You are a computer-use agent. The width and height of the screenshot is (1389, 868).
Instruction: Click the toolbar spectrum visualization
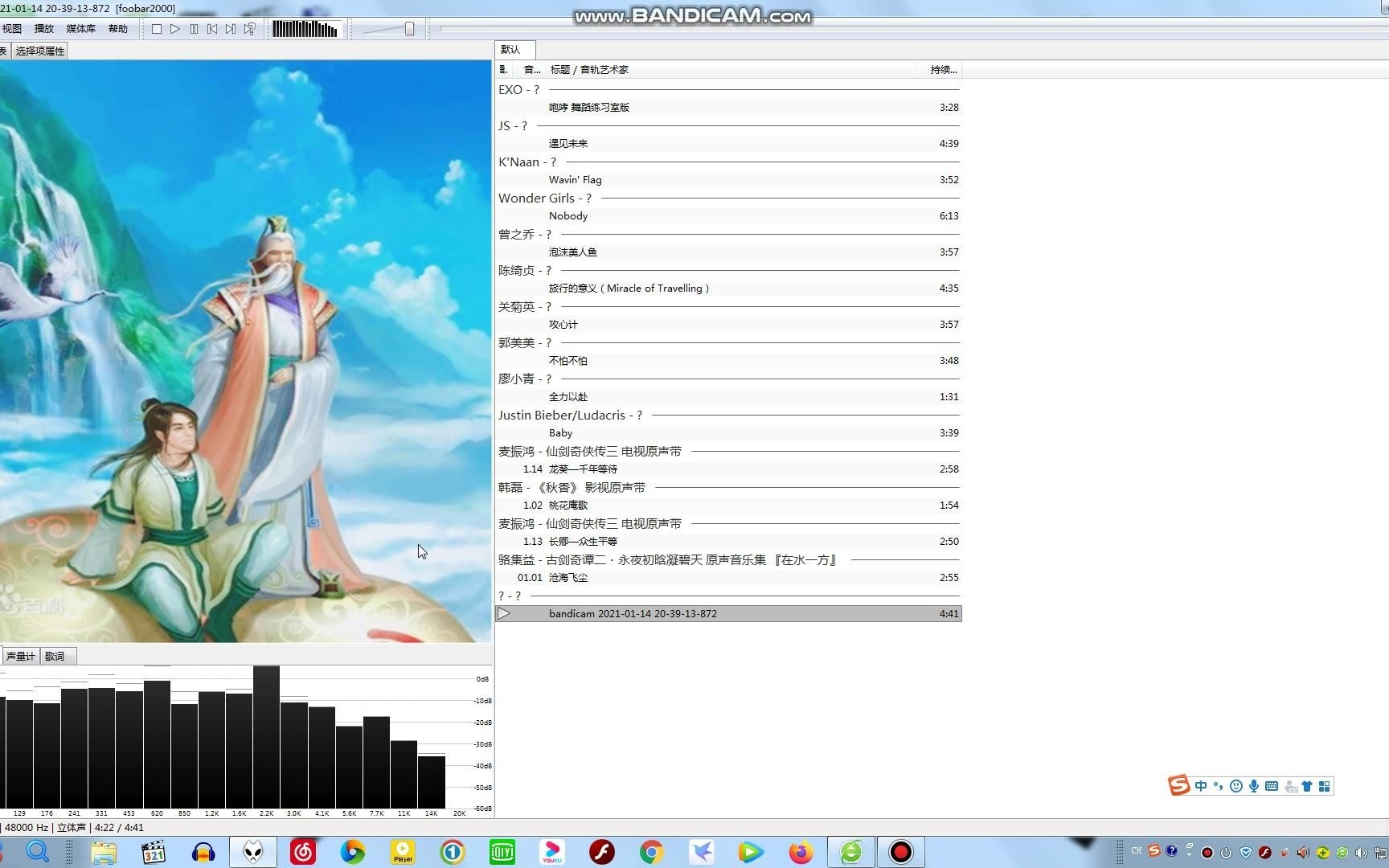tap(306, 29)
